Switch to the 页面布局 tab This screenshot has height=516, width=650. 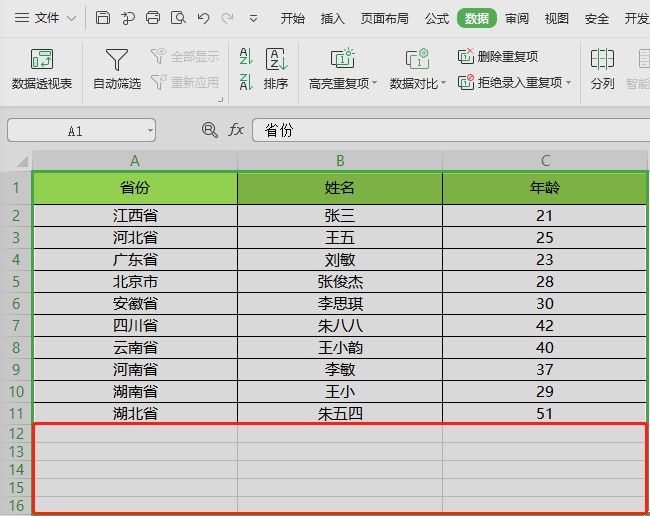pyautogui.click(x=384, y=18)
